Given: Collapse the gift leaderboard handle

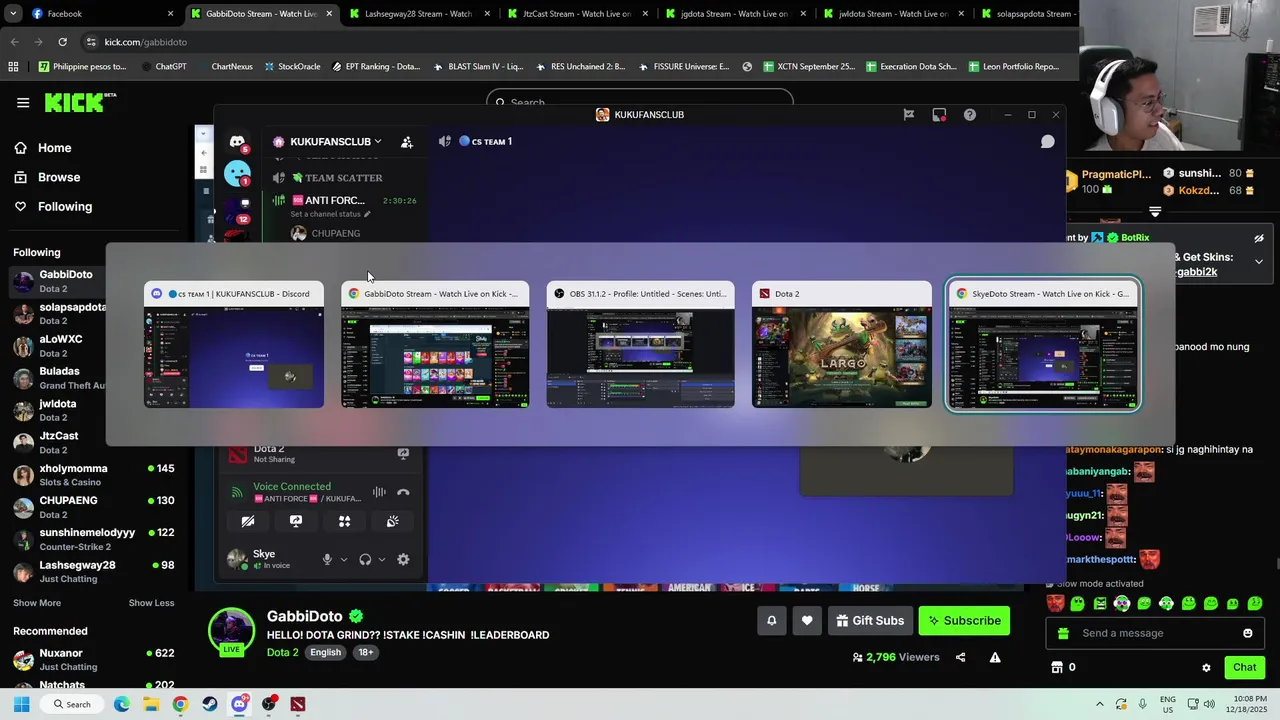Looking at the screenshot, I should pyautogui.click(x=1155, y=212).
